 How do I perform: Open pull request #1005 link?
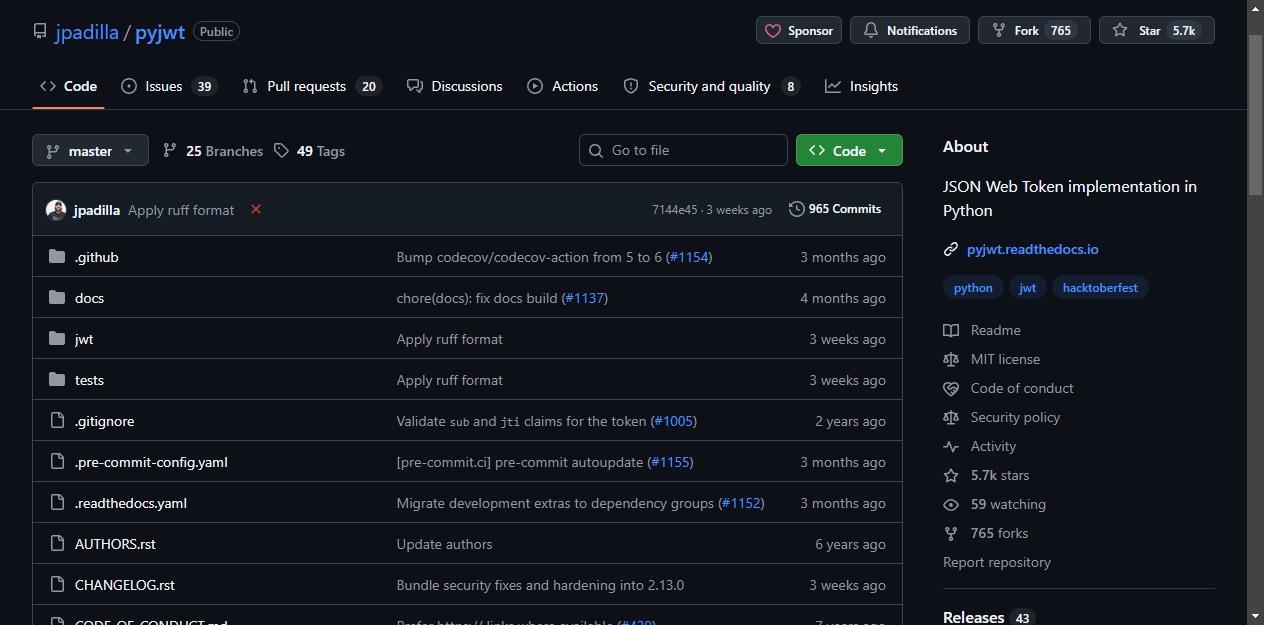[x=674, y=421]
